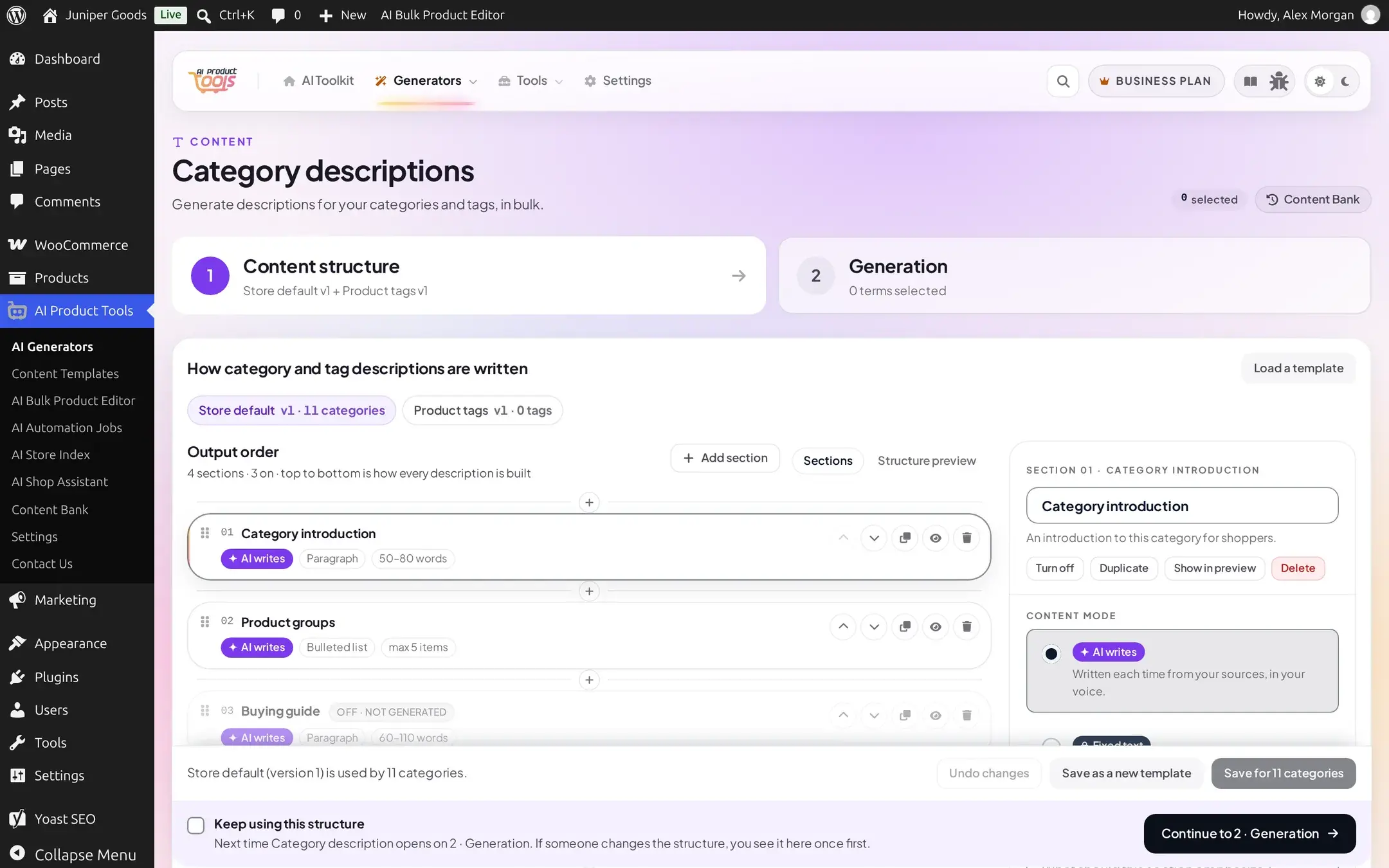Open the Content Bank button

click(x=1313, y=199)
